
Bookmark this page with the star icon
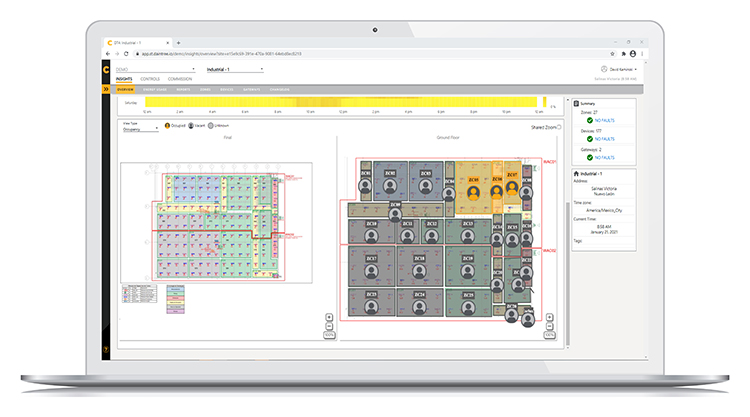(612, 54)
